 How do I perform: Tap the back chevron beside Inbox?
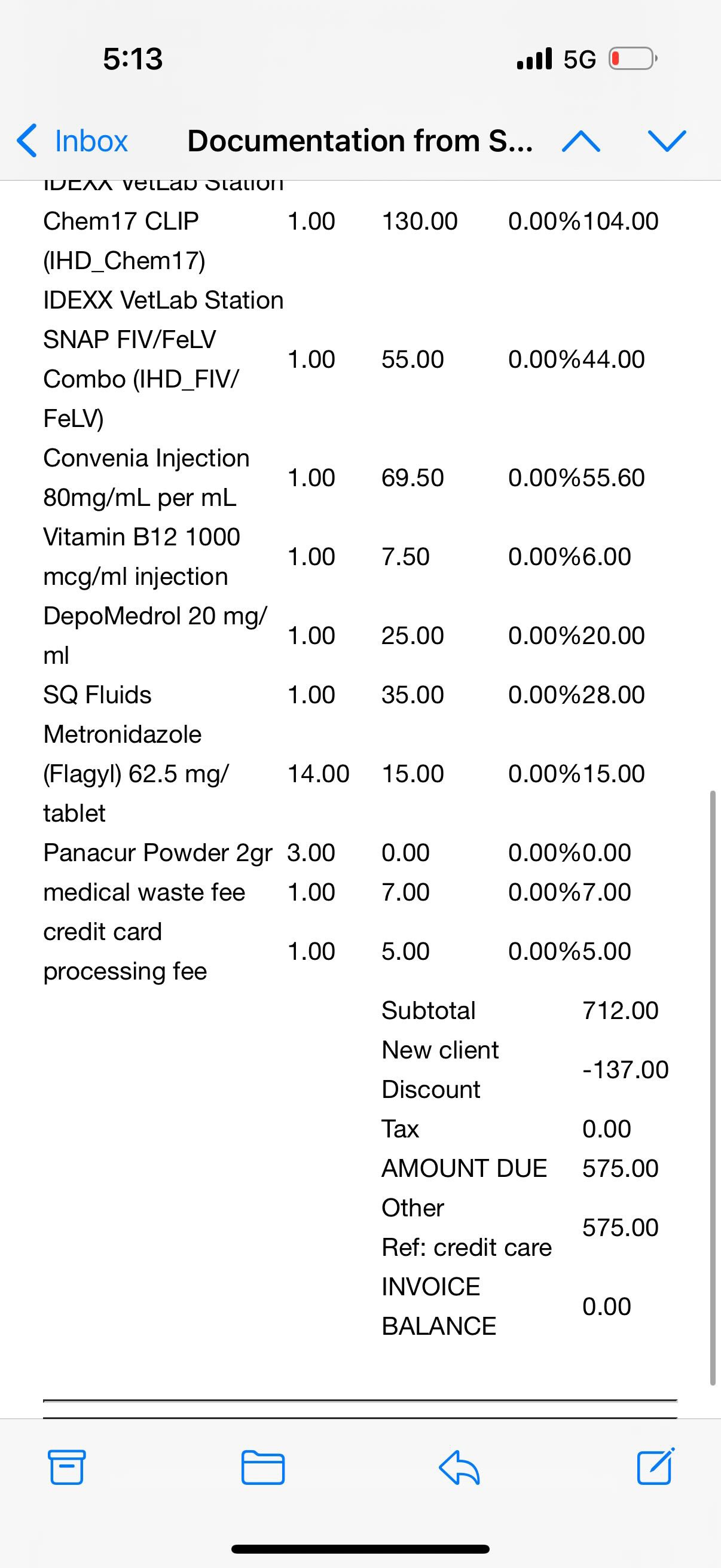tap(27, 141)
